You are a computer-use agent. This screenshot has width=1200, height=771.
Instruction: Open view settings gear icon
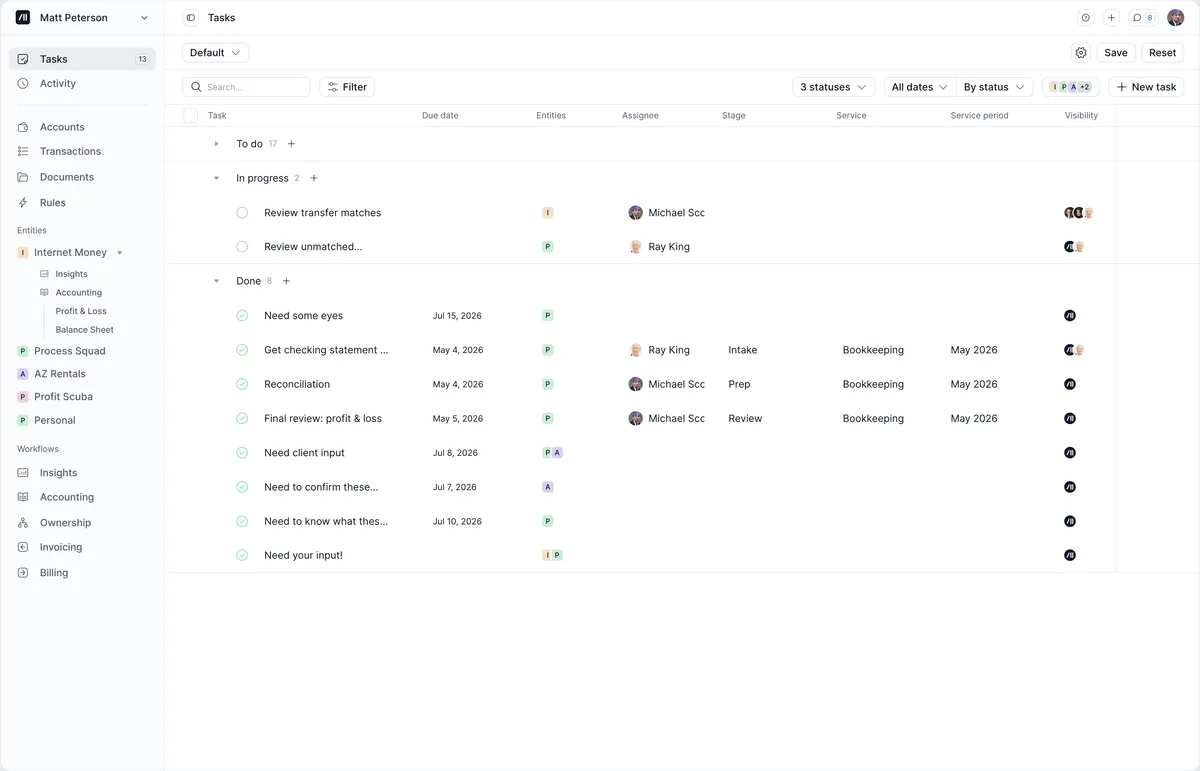1080,53
